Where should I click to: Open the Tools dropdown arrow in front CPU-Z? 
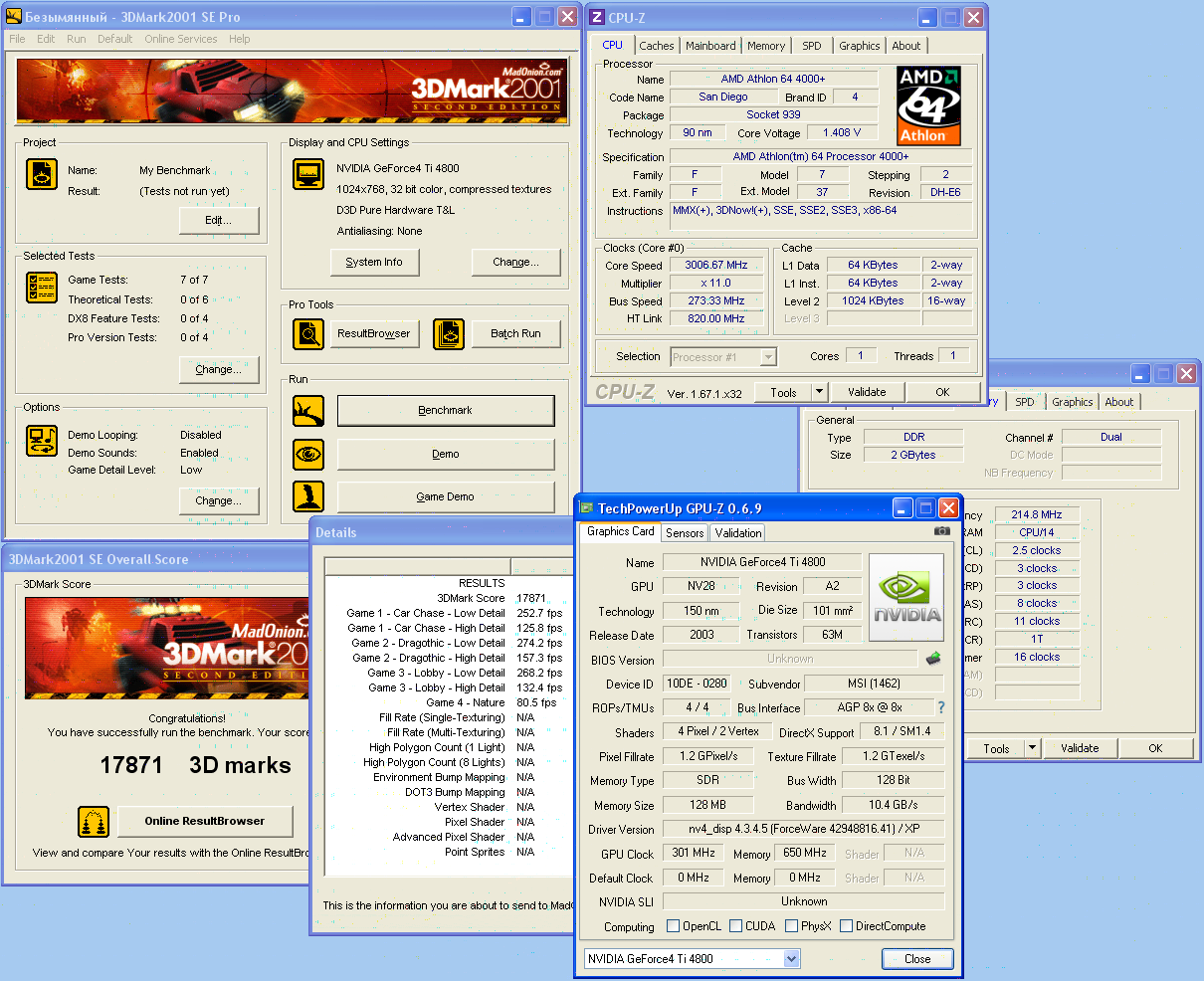[820, 392]
